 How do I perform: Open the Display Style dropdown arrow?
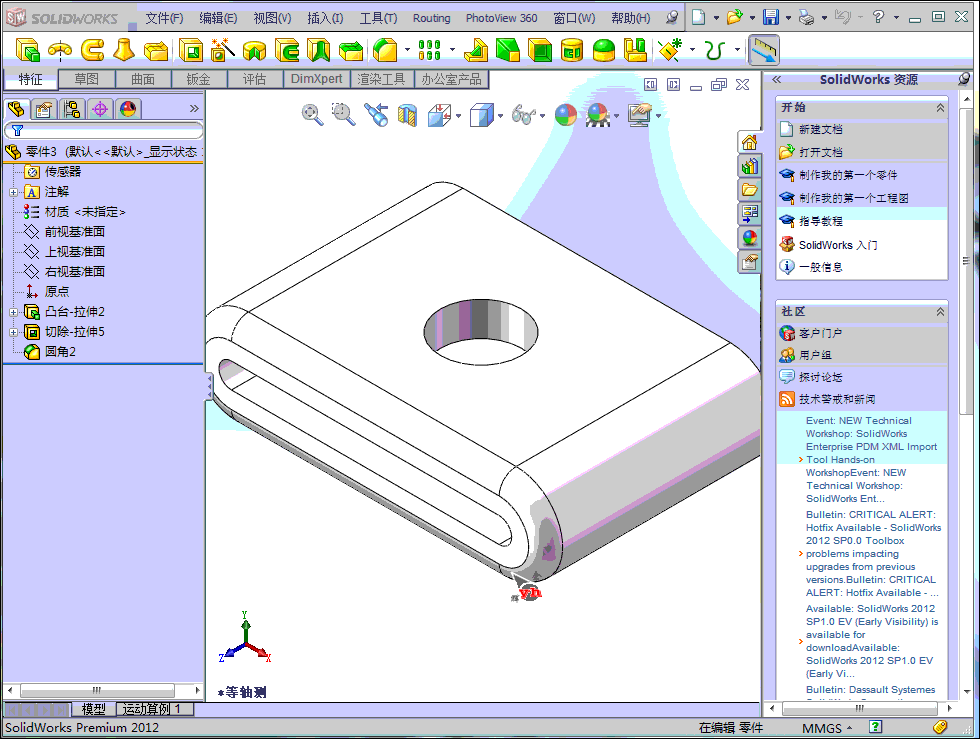tap(500, 116)
